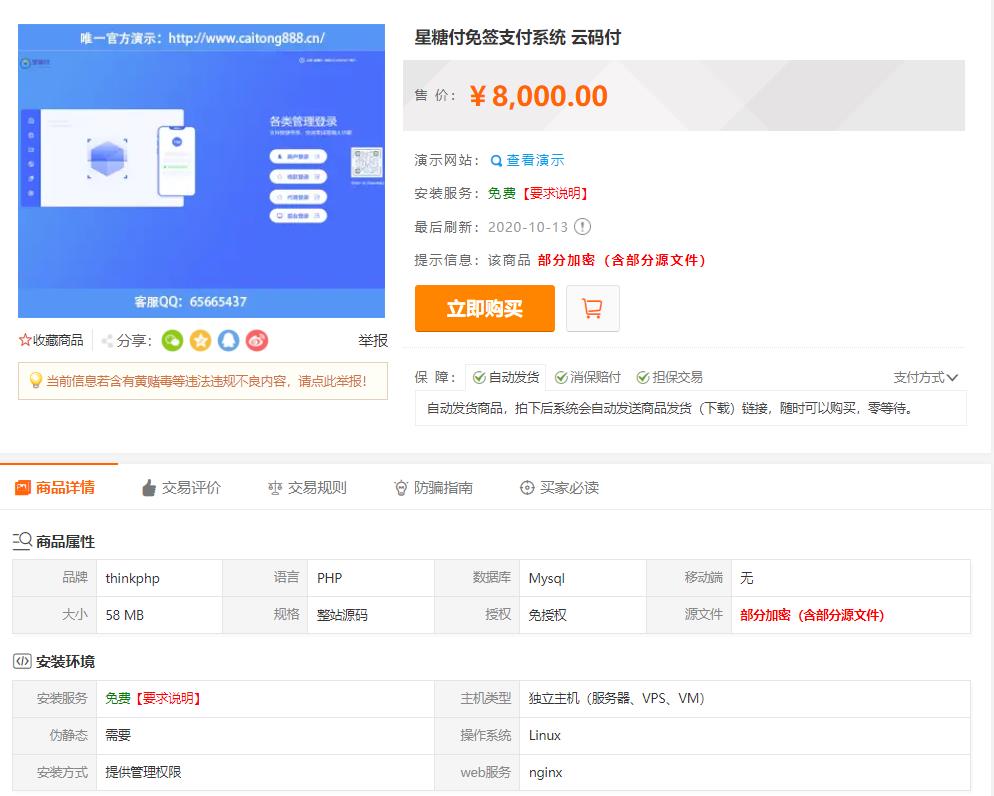Select the 自动发货 guarantee tab
The width and height of the screenshot is (994, 796).
coord(506,378)
